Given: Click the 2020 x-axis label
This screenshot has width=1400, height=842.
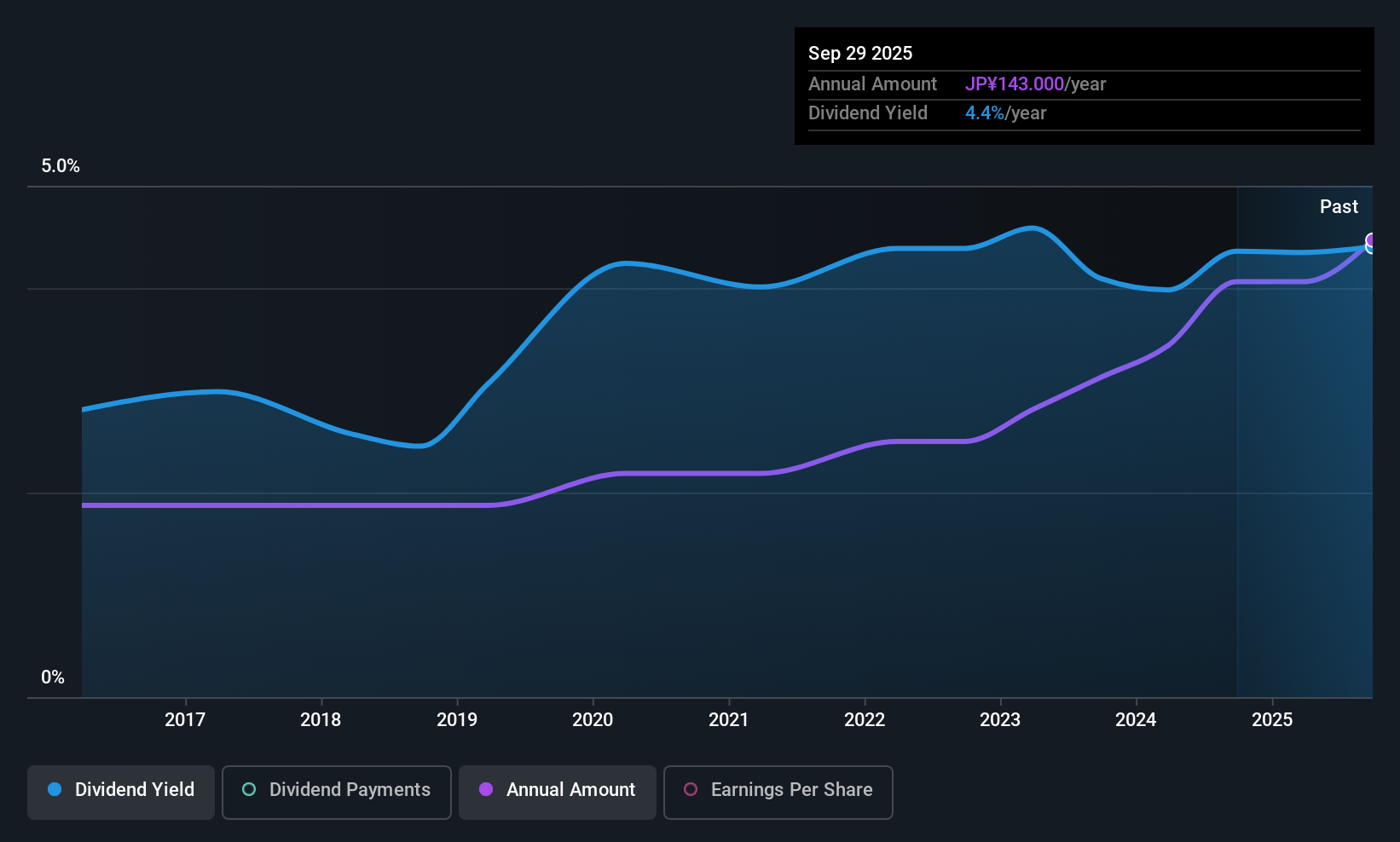Looking at the screenshot, I should [x=593, y=719].
